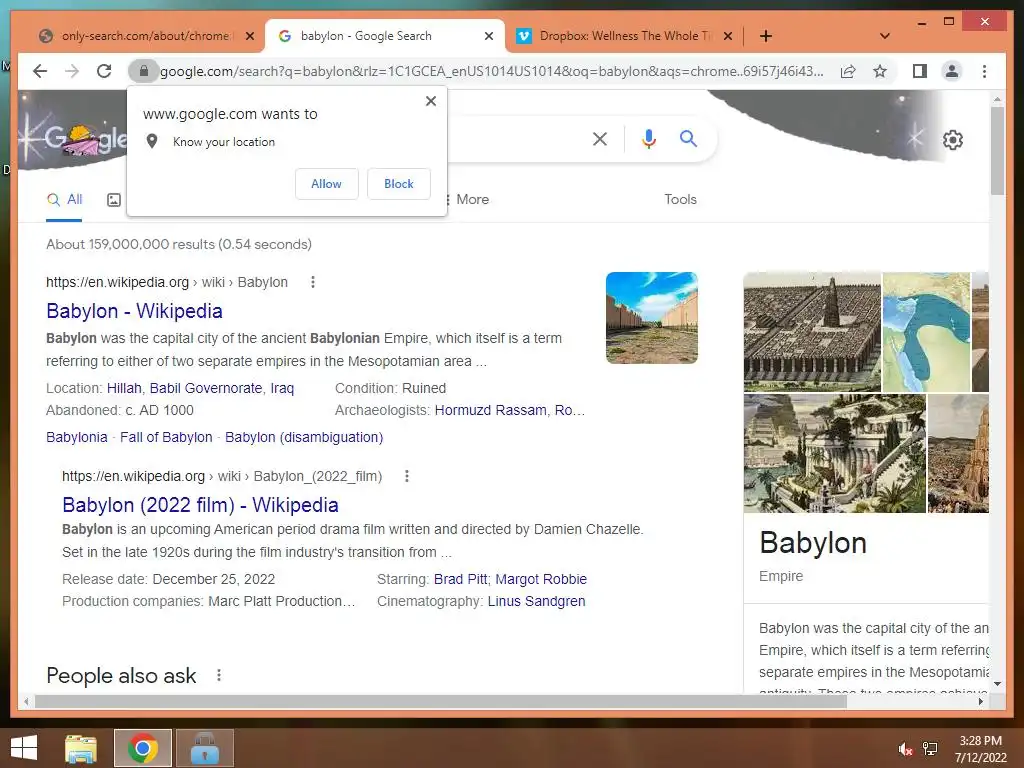The image size is (1024, 768).
Task: Click the Chrome taskbar icon
Action: point(143,748)
